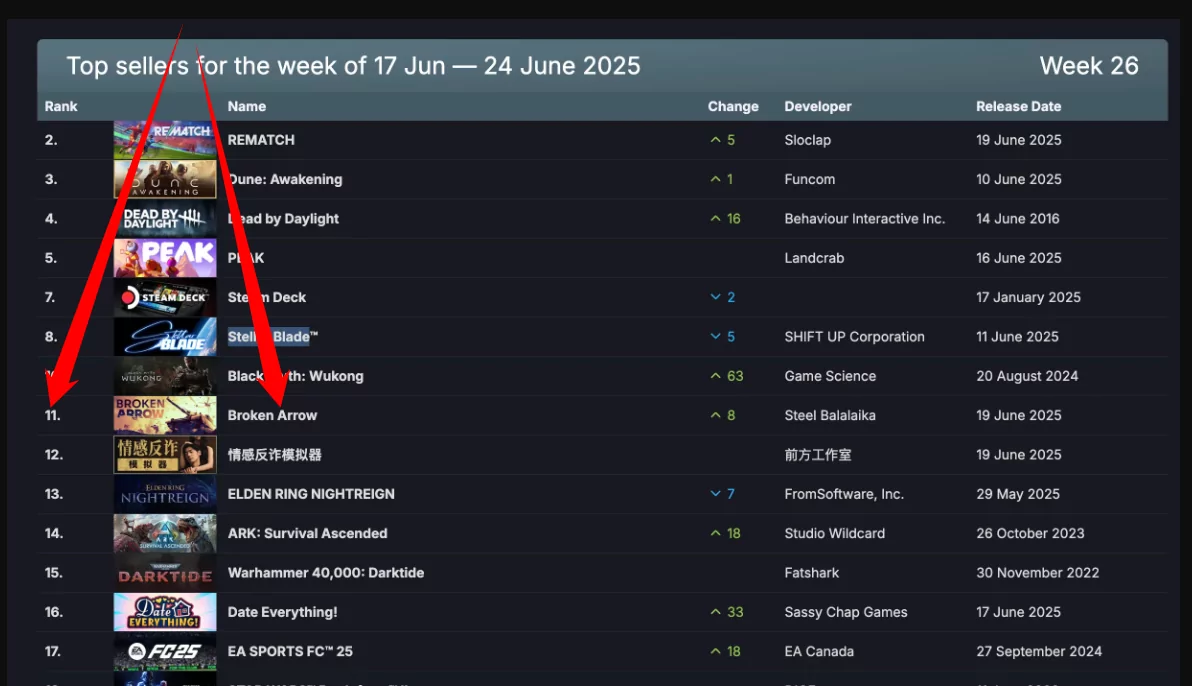
Task: Click the Change column header
Action: pyautogui.click(x=733, y=106)
